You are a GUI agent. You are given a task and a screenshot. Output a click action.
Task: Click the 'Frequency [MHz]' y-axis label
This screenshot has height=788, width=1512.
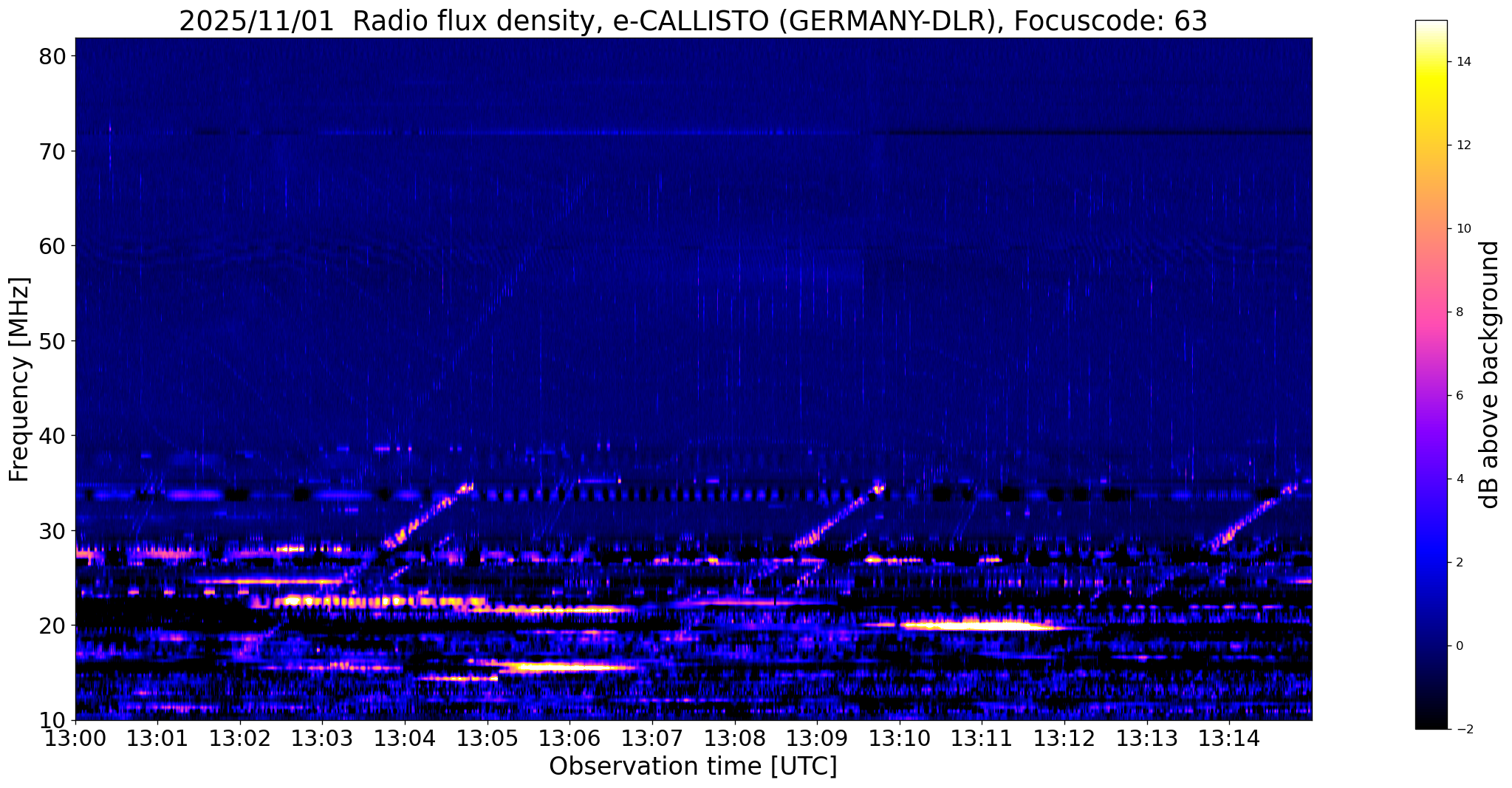tap(19, 380)
